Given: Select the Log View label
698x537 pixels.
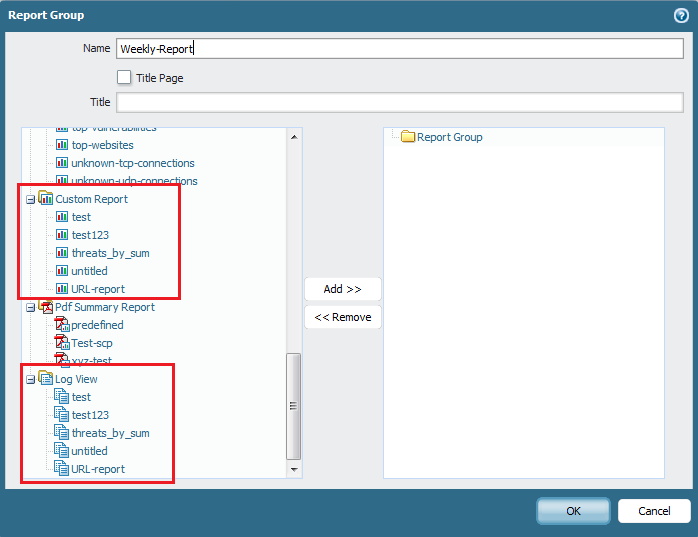Looking at the screenshot, I should (76, 379).
